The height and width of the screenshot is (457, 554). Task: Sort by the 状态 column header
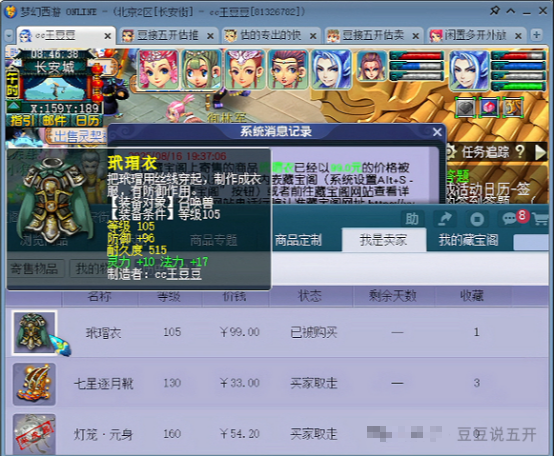pyautogui.click(x=310, y=296)
